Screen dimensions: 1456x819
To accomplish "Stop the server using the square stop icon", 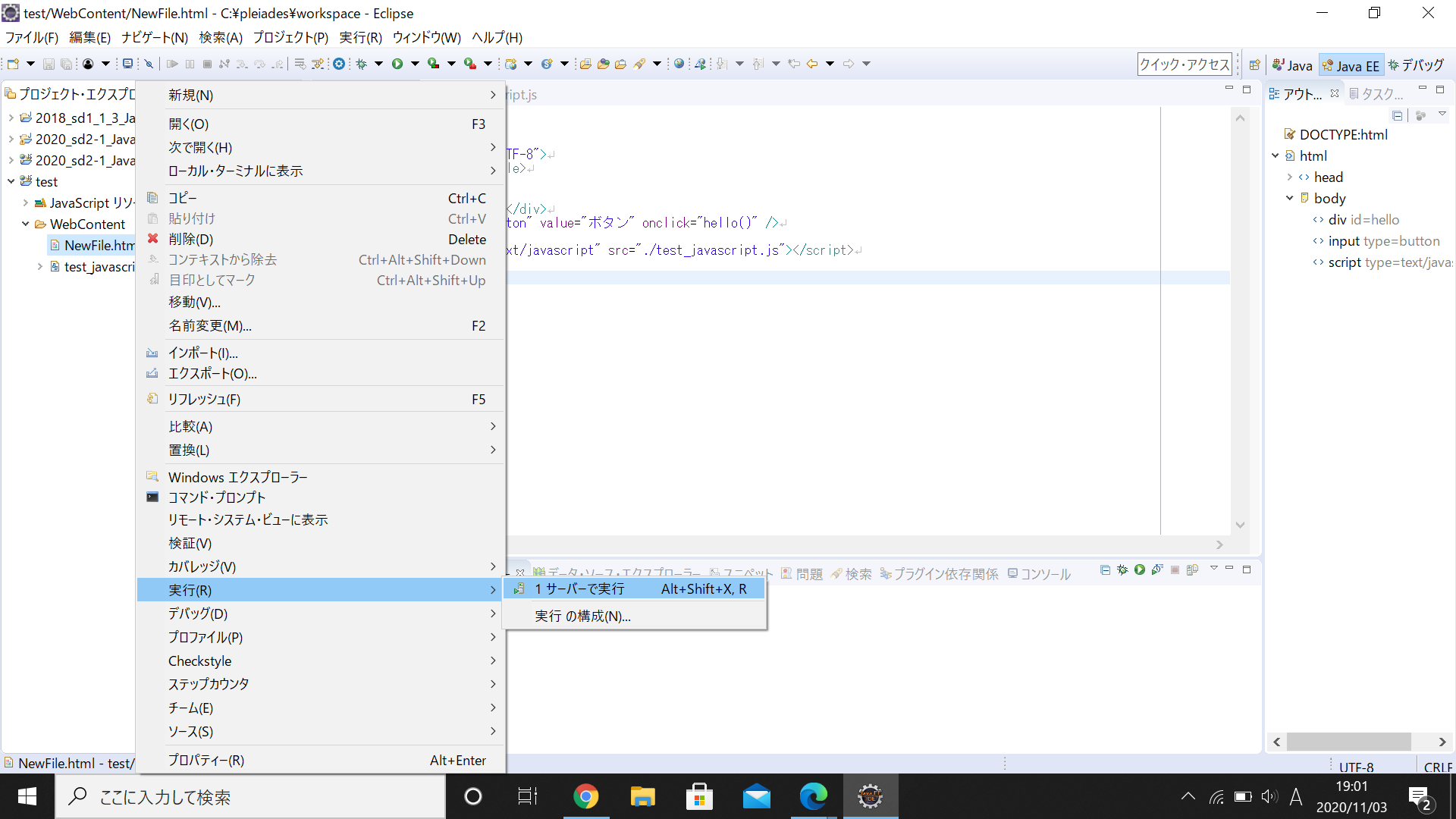I will [x=1175, y=570].
